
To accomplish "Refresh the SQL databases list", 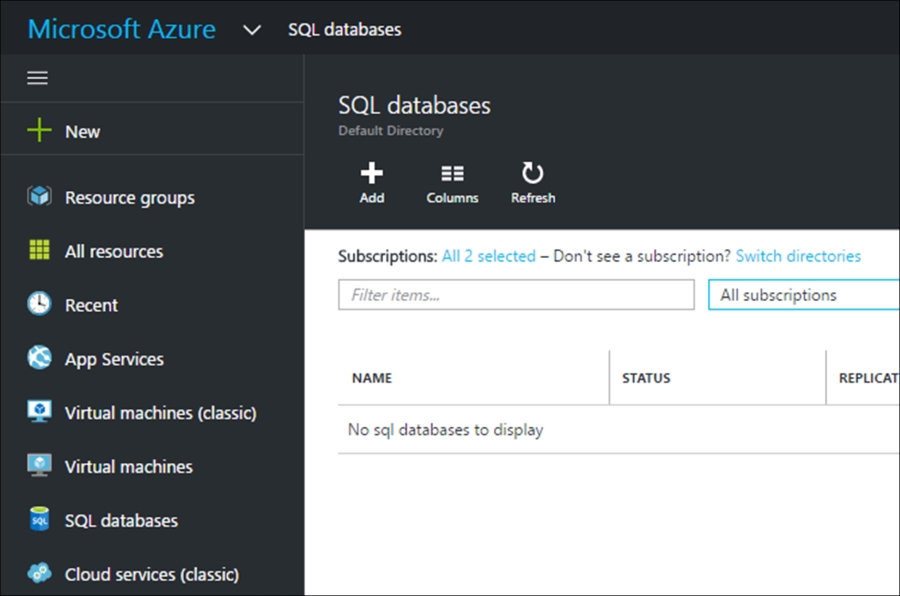I will coord(533,183).
